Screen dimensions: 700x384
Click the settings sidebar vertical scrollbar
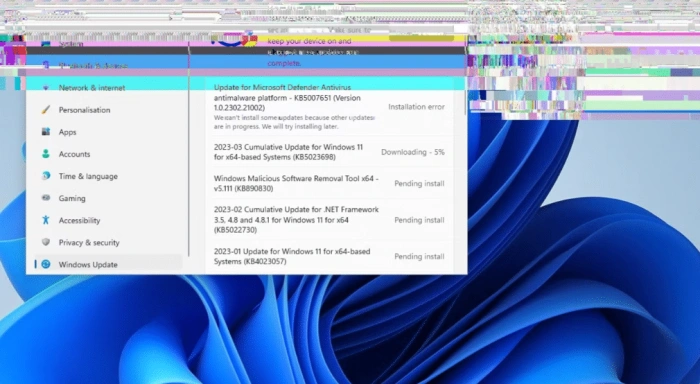tap(189, 150)
